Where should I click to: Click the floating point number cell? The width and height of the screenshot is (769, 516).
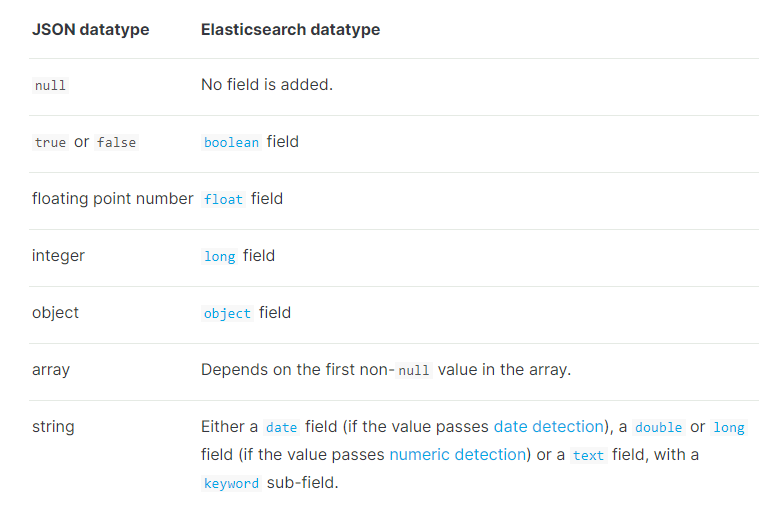point(112,199)
